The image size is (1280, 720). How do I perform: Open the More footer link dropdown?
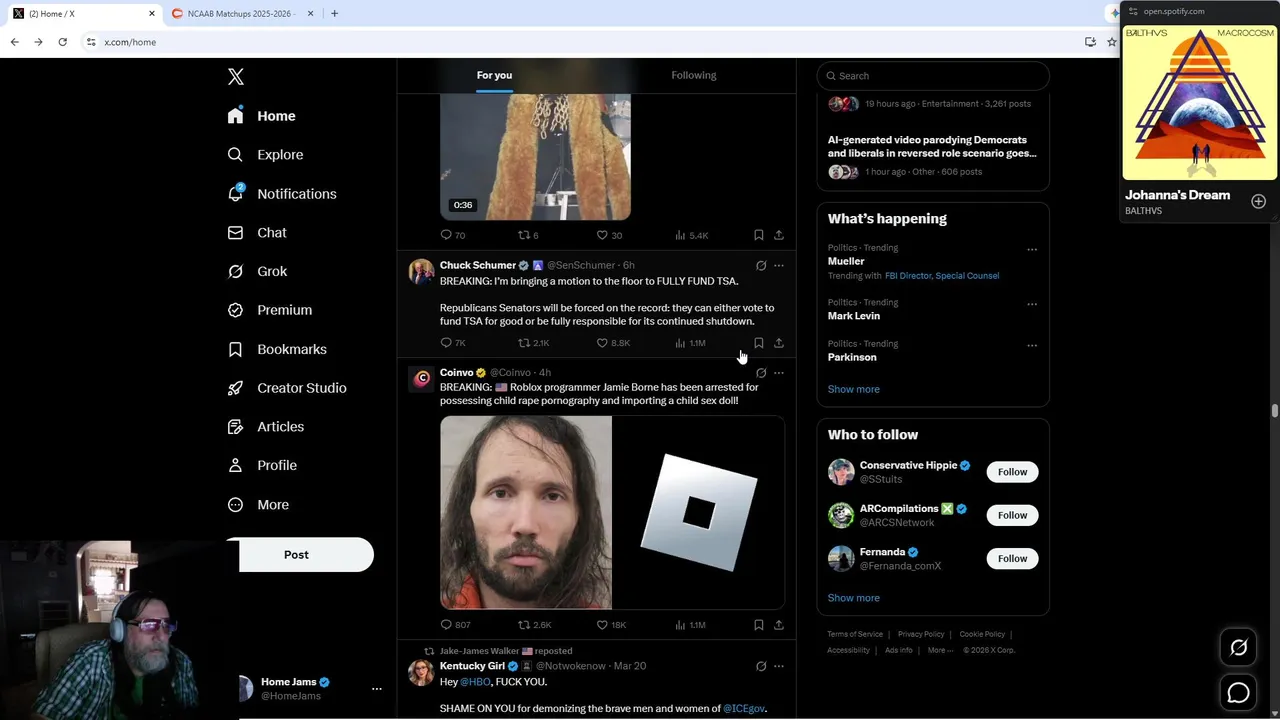tap(939, 650)
